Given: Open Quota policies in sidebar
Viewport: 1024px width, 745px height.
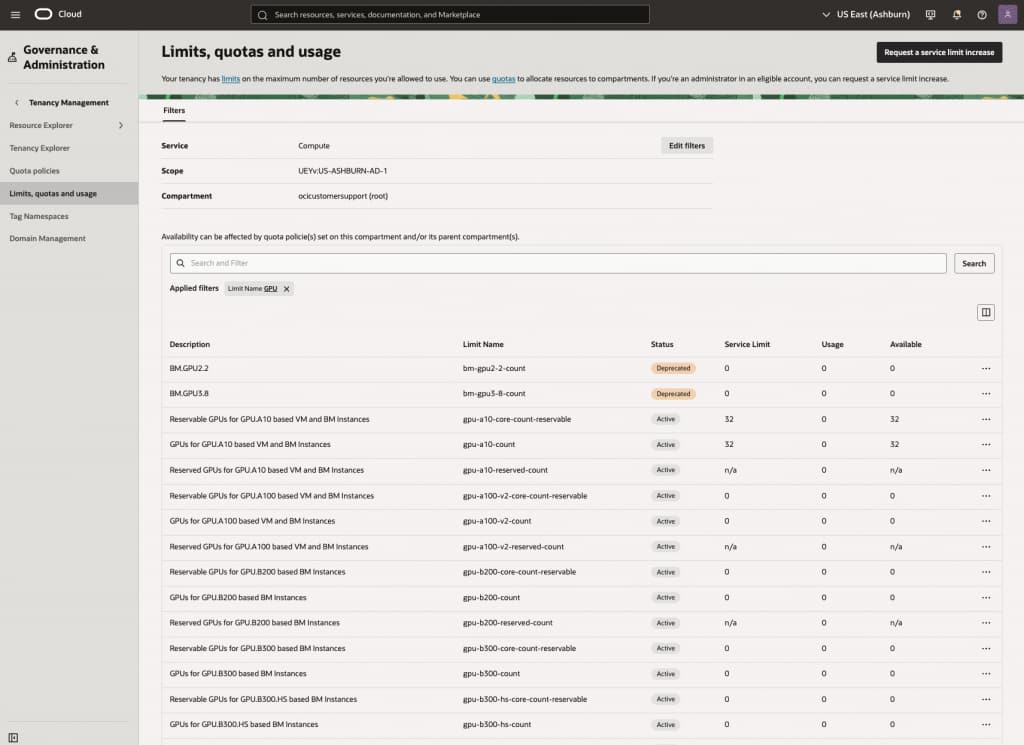Looking at the screenshot, I should 34,171.
